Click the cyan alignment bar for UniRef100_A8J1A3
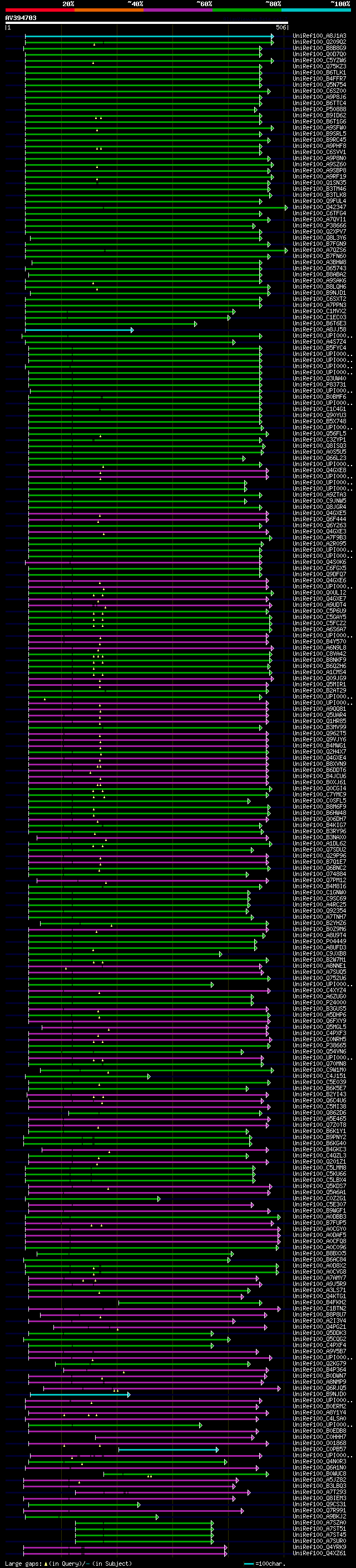Viewport: 356px width, 1568px height. click(x=149, y=36)
